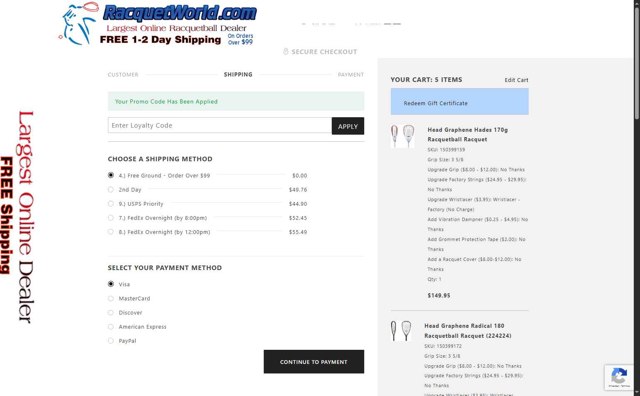
Task: View Head Graphene Radical 180 racquet thumbnail
Action: click(401, 331)
